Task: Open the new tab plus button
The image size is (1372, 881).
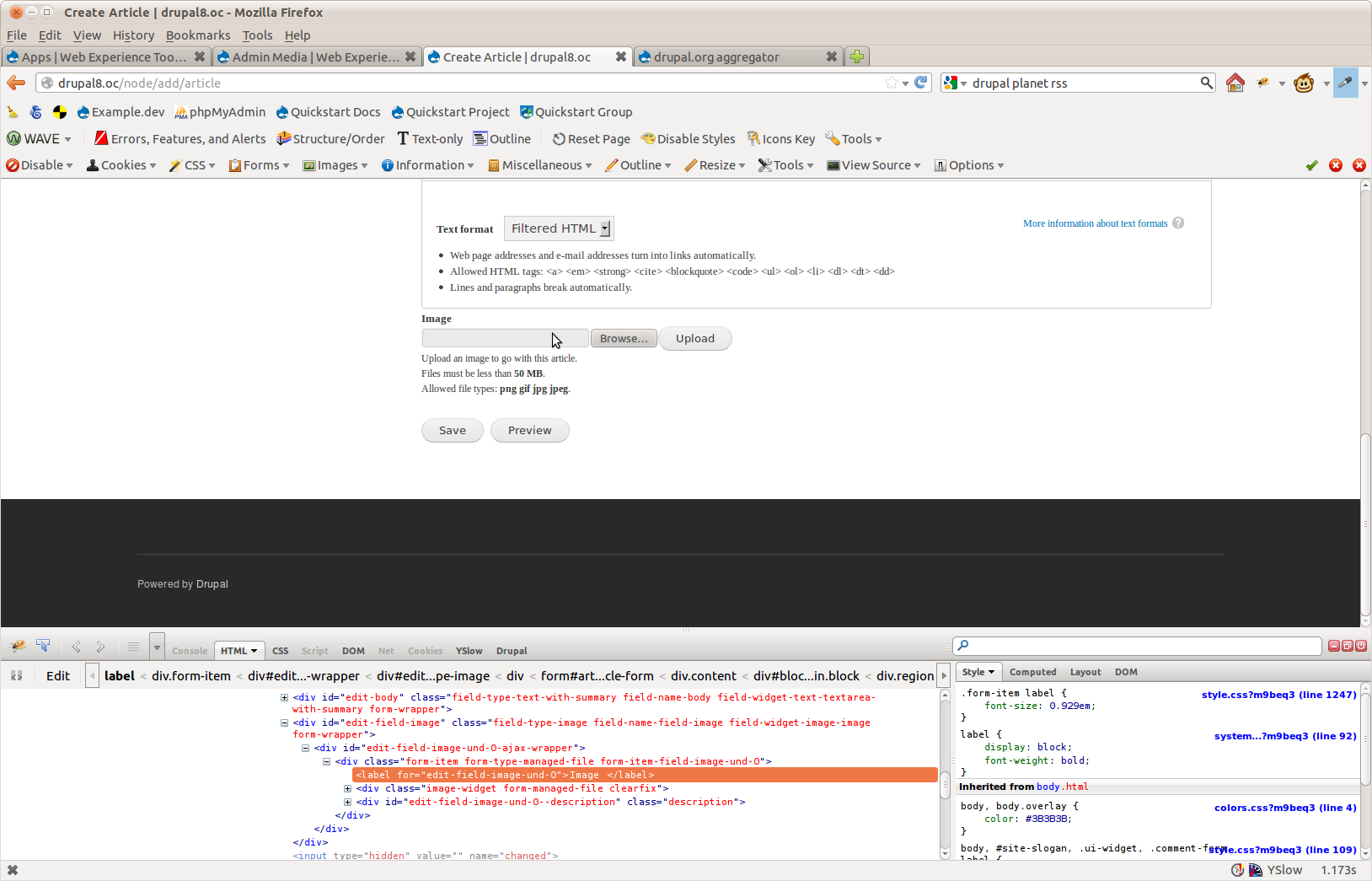Action: [x=857, y=56]
